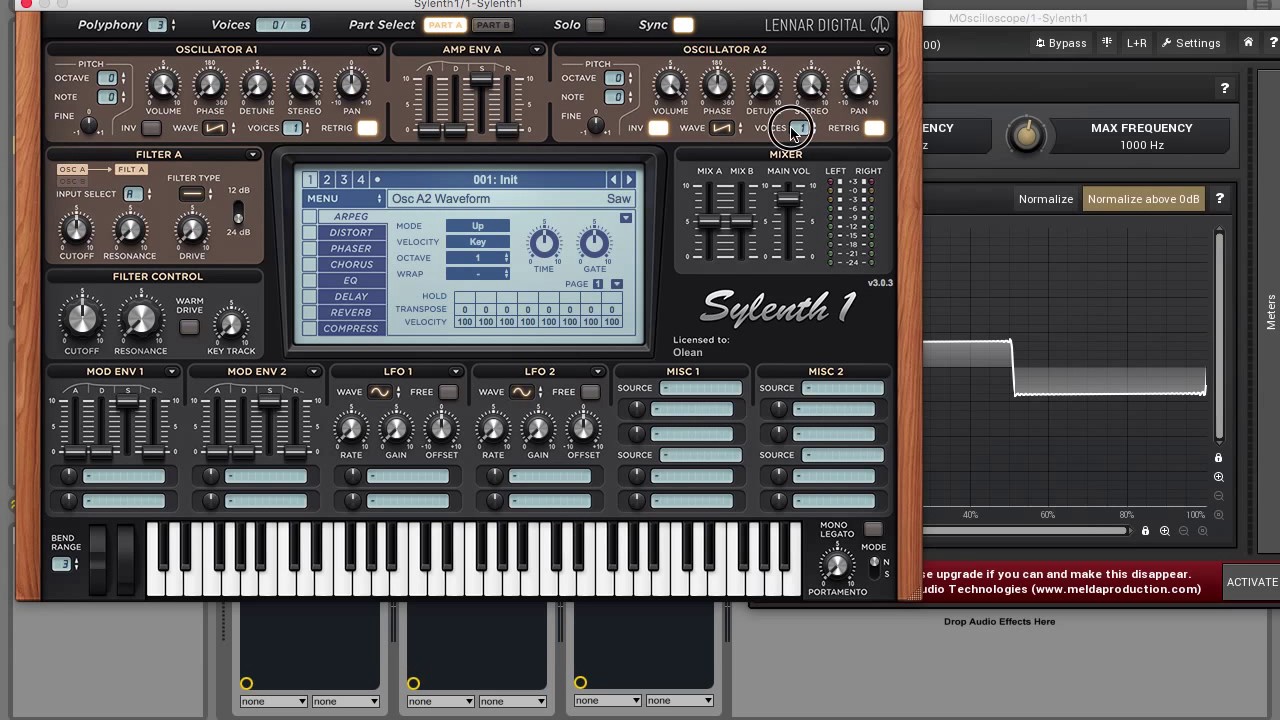Click the L+R channel mode button
Screen dimensions: 1280x720
tap(1136, 43)
